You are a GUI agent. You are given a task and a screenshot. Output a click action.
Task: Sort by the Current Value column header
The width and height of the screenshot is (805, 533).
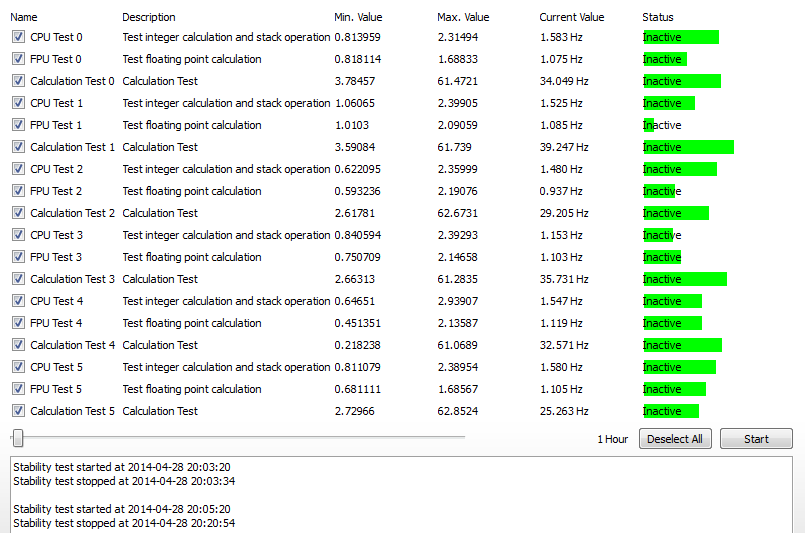572,17
